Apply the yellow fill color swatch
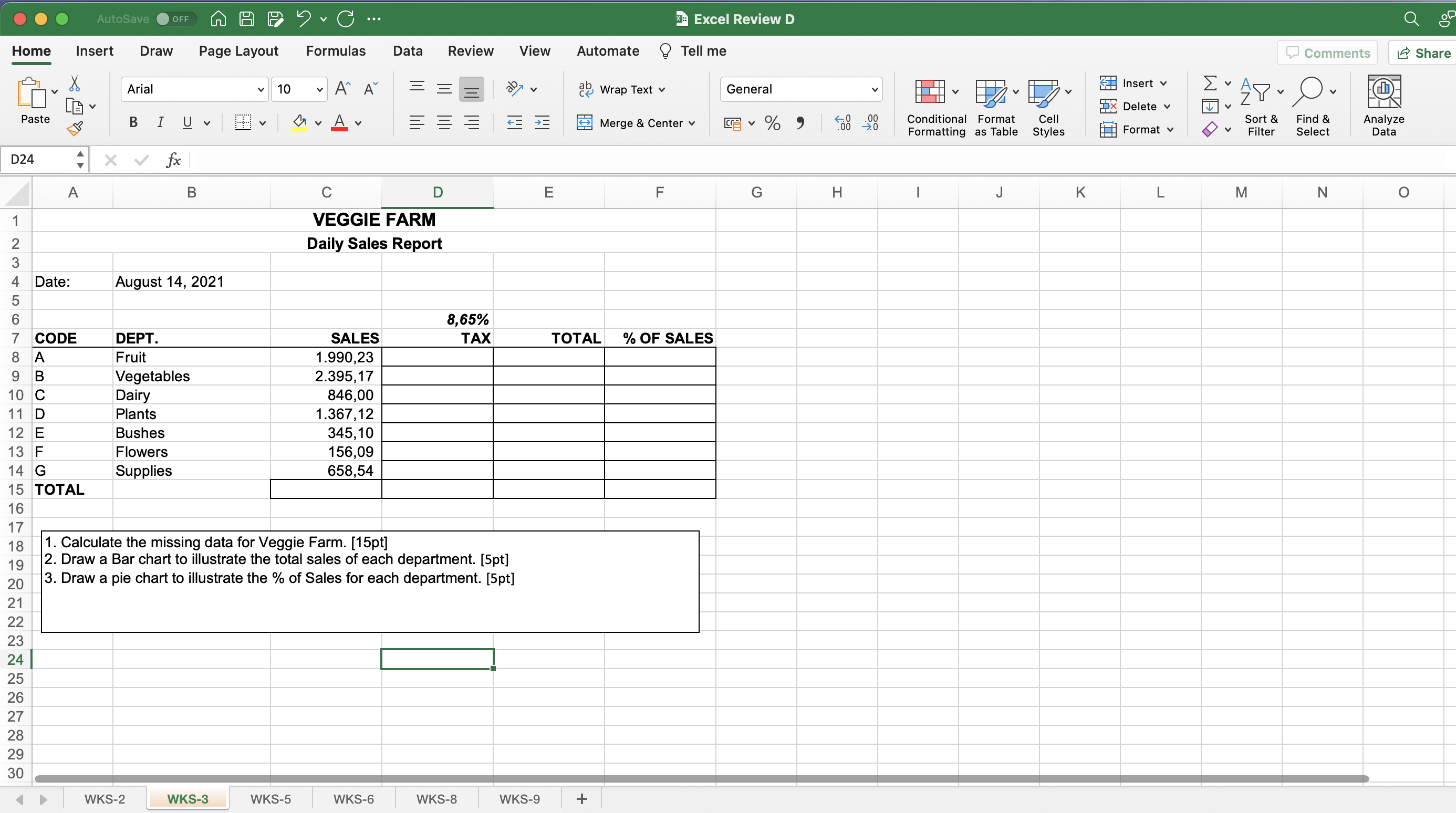1456x813 pixels. tap(299, 122)
